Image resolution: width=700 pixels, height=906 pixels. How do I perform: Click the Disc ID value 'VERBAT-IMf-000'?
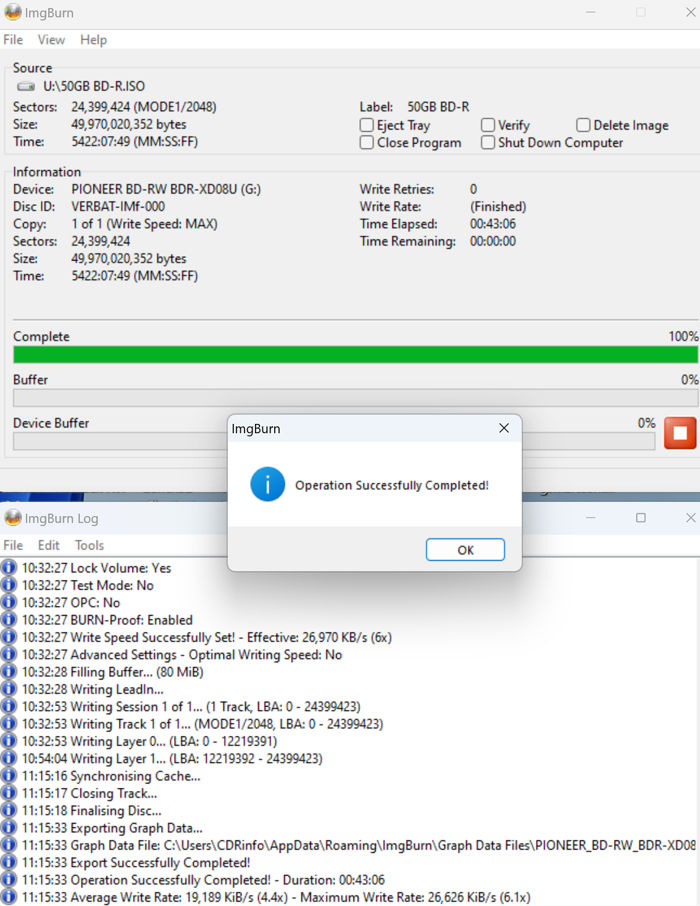[118, 207]
